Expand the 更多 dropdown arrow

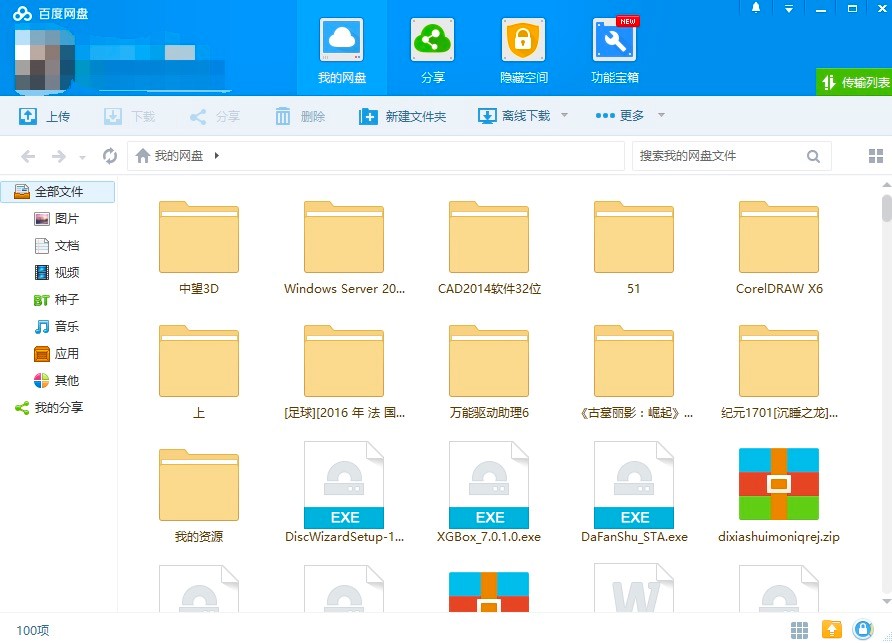[x=661, y=115]
